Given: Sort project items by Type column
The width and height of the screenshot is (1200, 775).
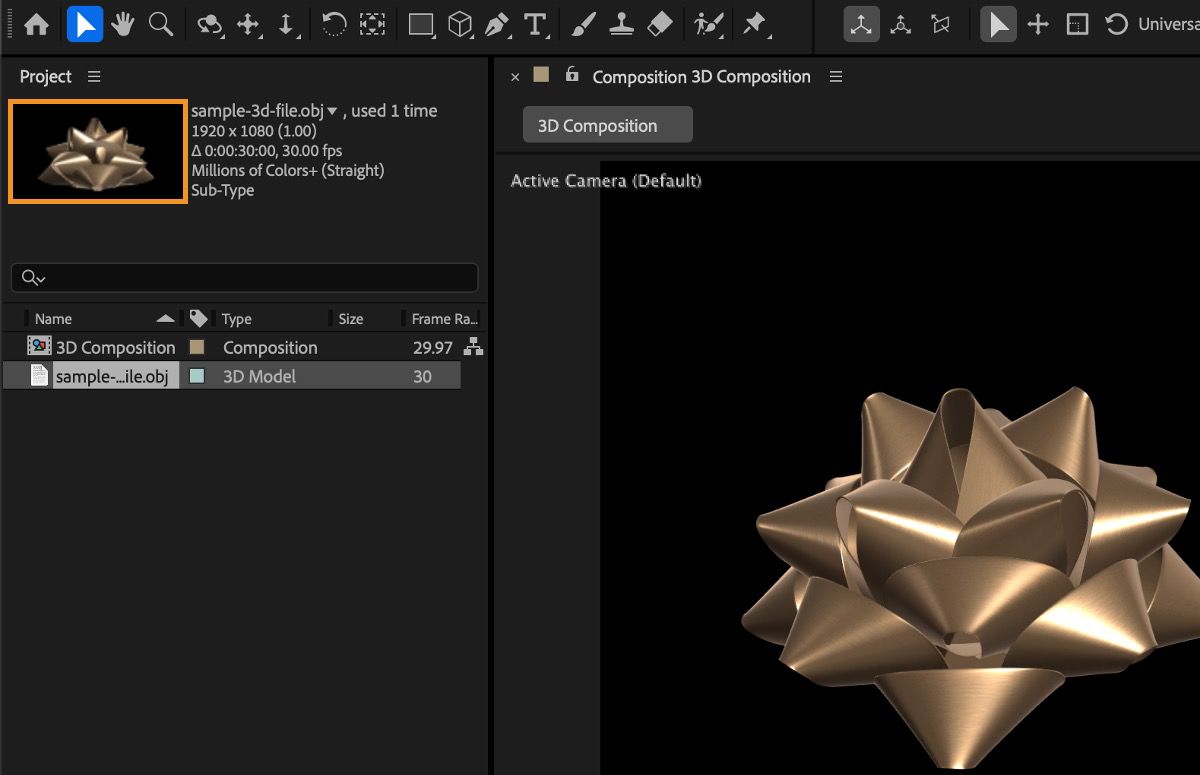Looking at the screenshot, I should click(x=237, y=319).
